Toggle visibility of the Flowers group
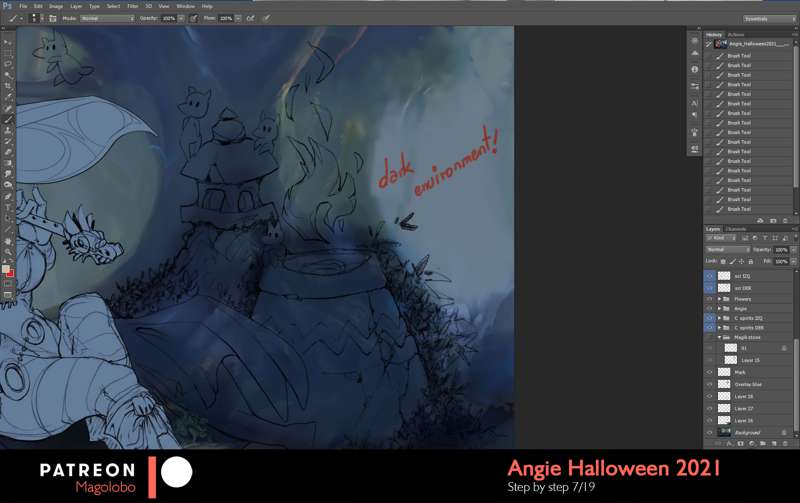Screen dimensions: 800x503 (x=710, y=299)
